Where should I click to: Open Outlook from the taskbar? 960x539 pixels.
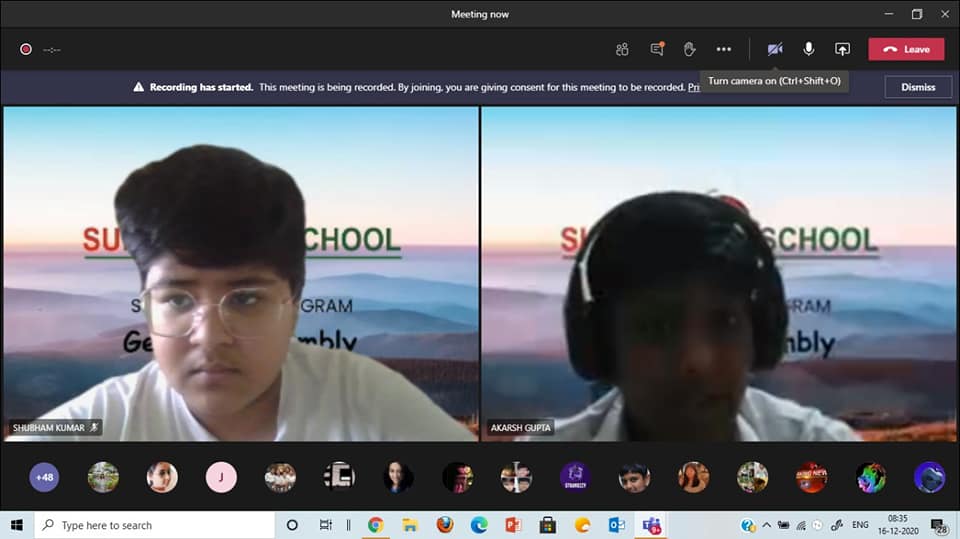coord(617,525)
